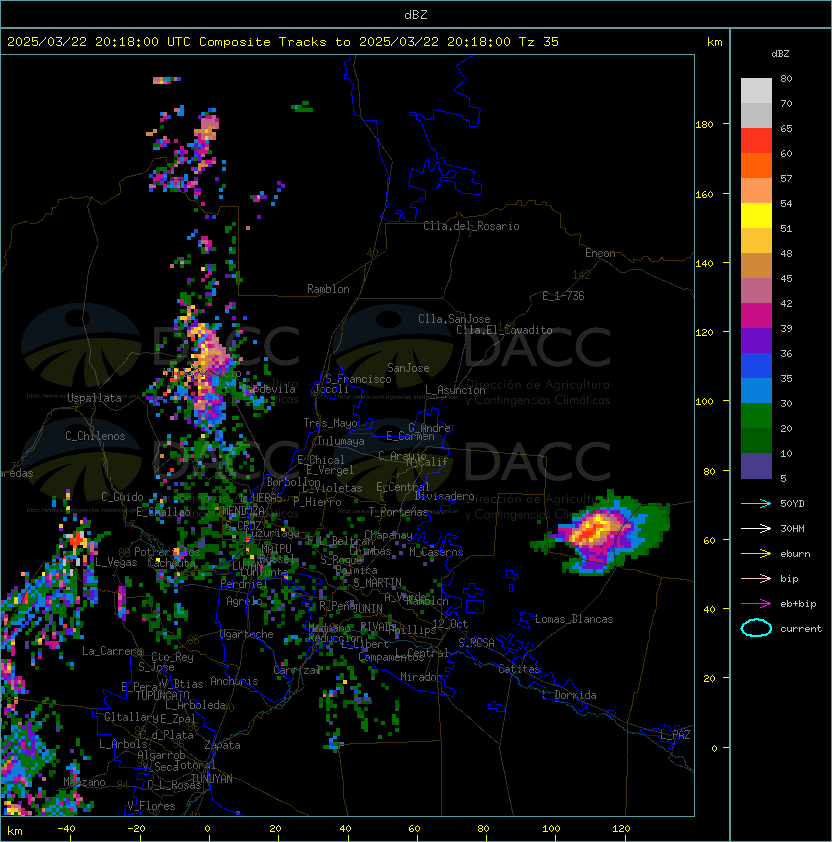Viewport: 832px width, 842px height.
Task: Click the 'E_1-736' map label
Action: coord(563,296)
